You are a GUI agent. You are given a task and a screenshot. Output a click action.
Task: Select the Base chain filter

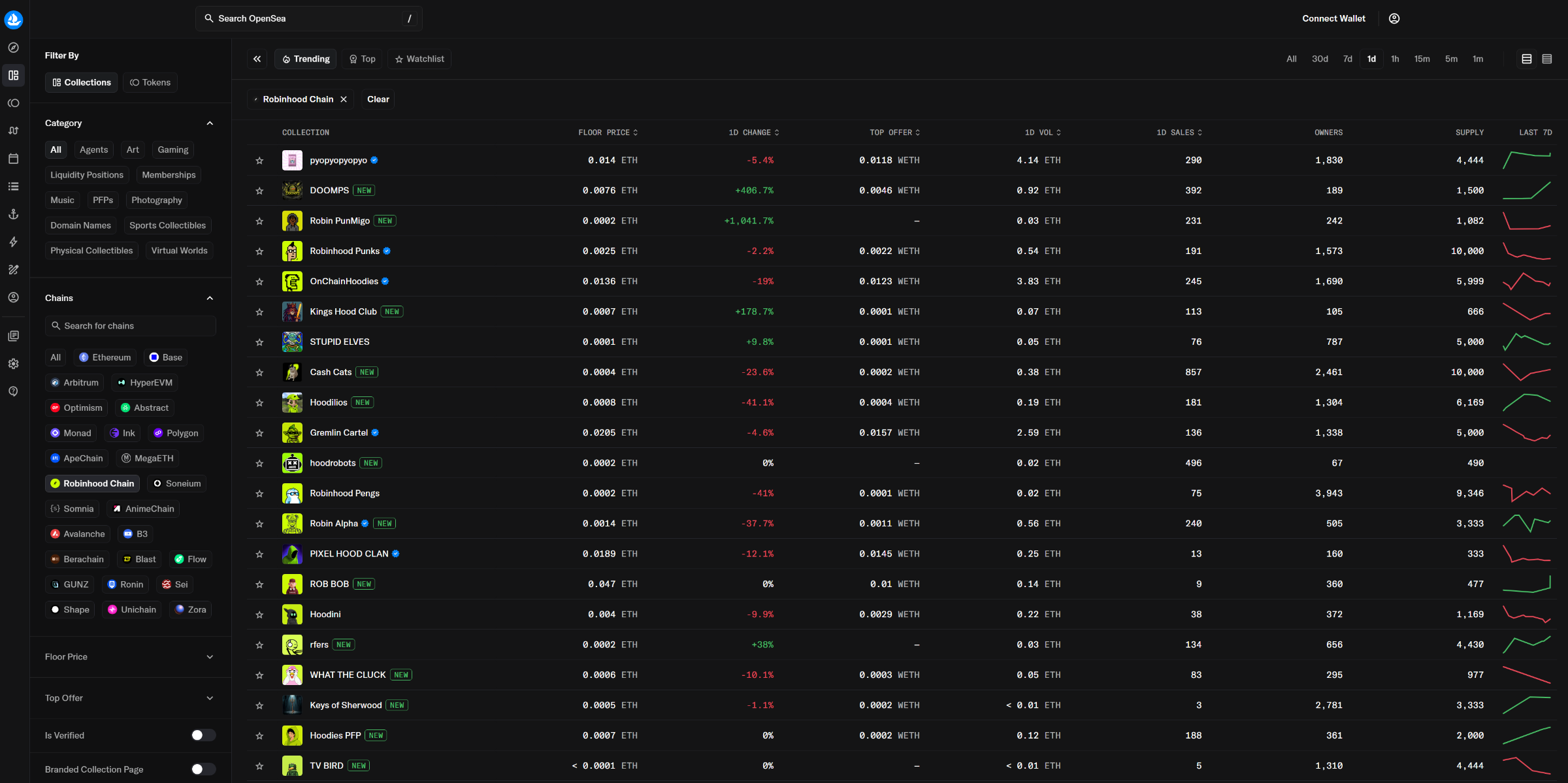coord(166,357)
